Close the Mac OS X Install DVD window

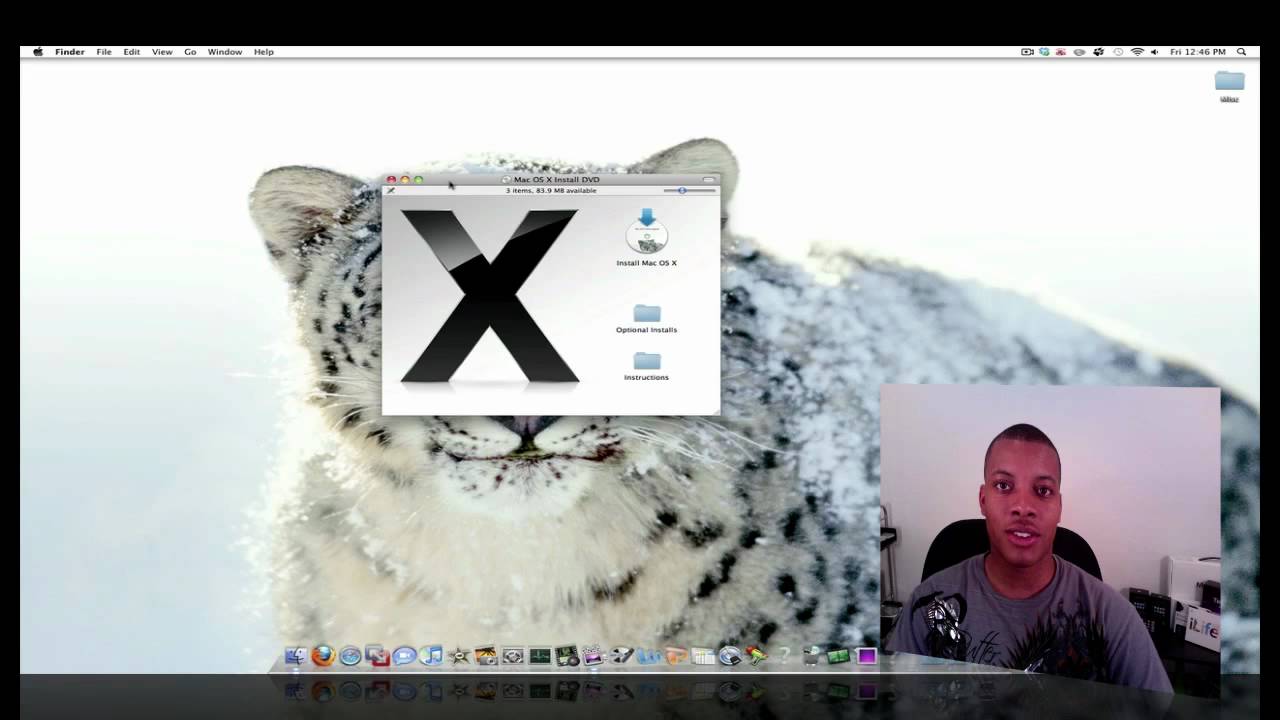point(391,180)
